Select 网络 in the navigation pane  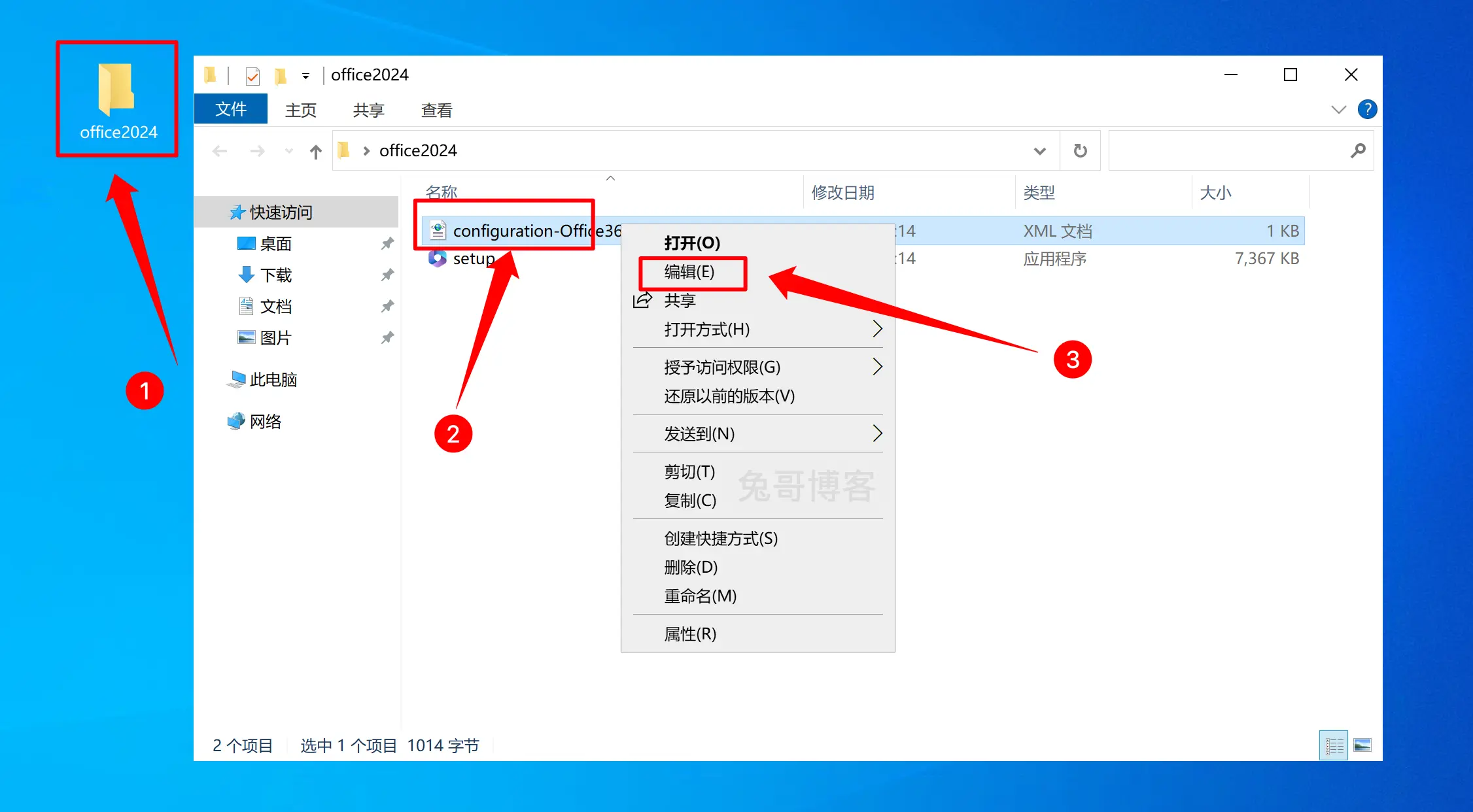point(265,421)
